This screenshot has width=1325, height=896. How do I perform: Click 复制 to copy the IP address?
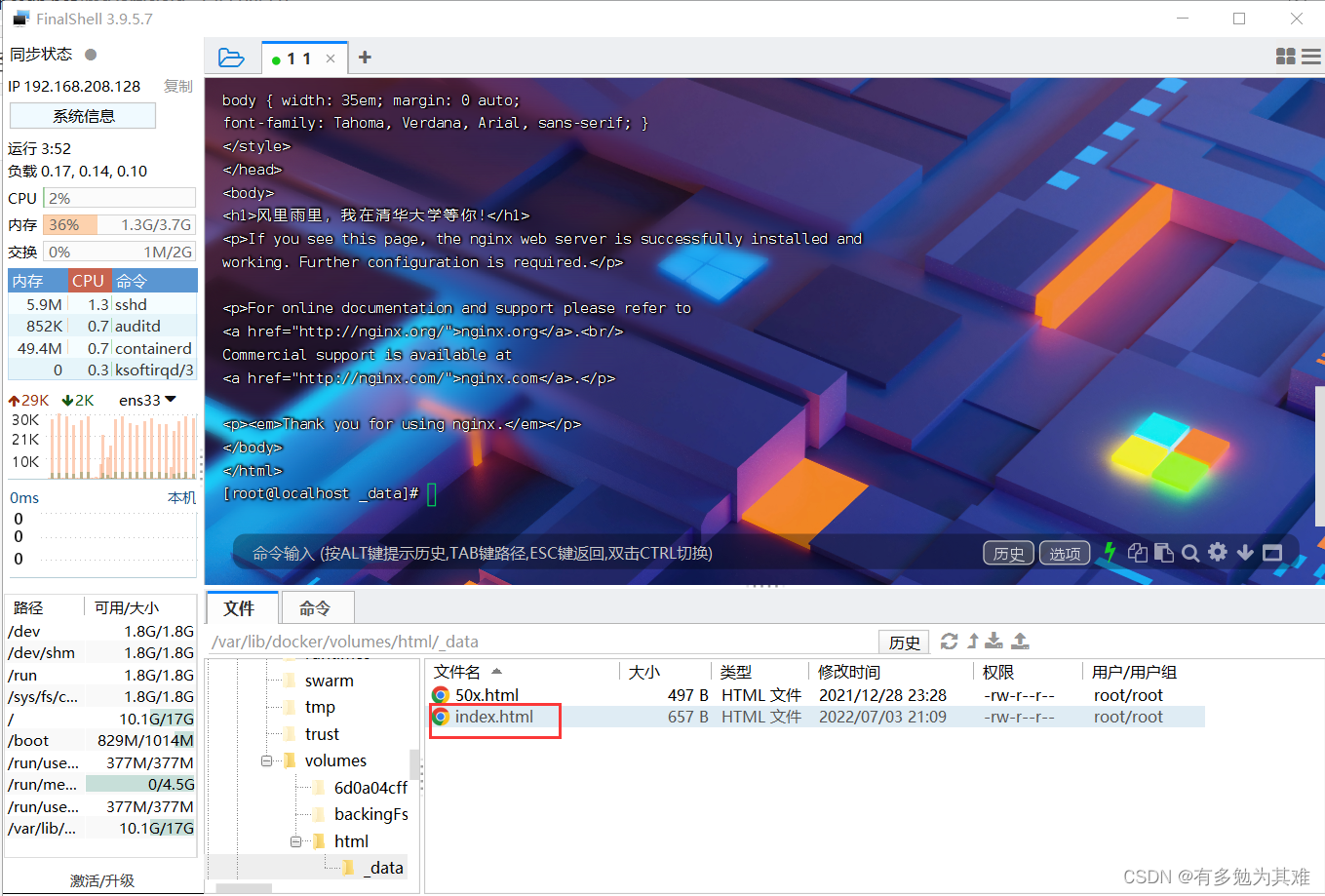(177, 87)
